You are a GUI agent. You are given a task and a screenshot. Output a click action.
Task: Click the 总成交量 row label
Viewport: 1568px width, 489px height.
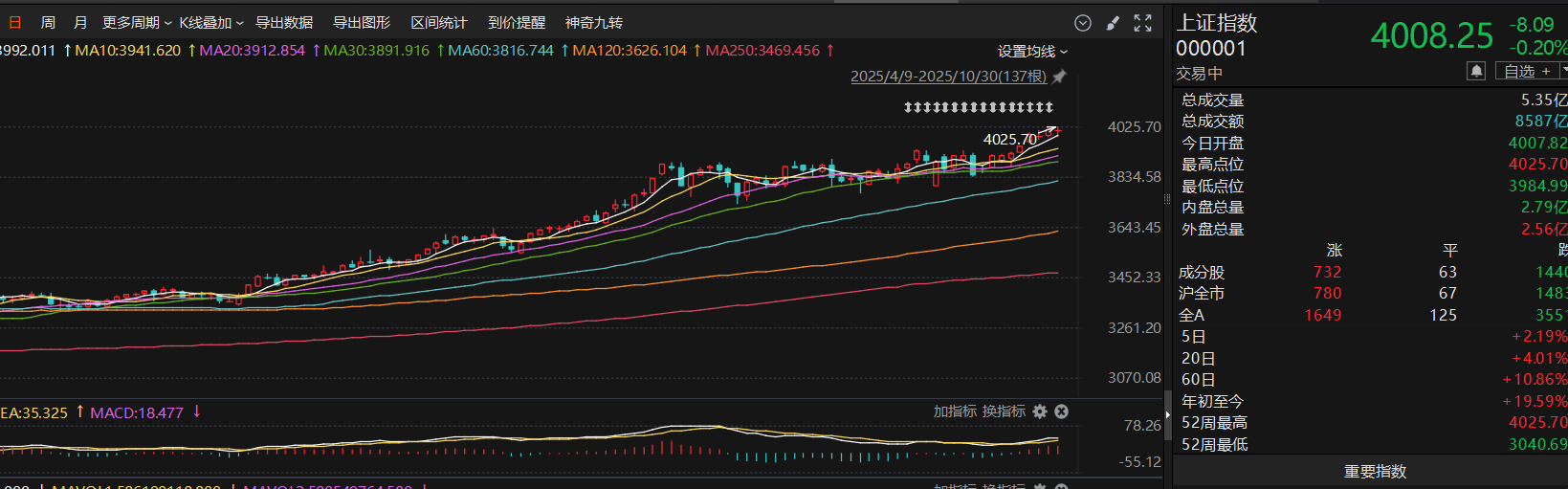1212,100
